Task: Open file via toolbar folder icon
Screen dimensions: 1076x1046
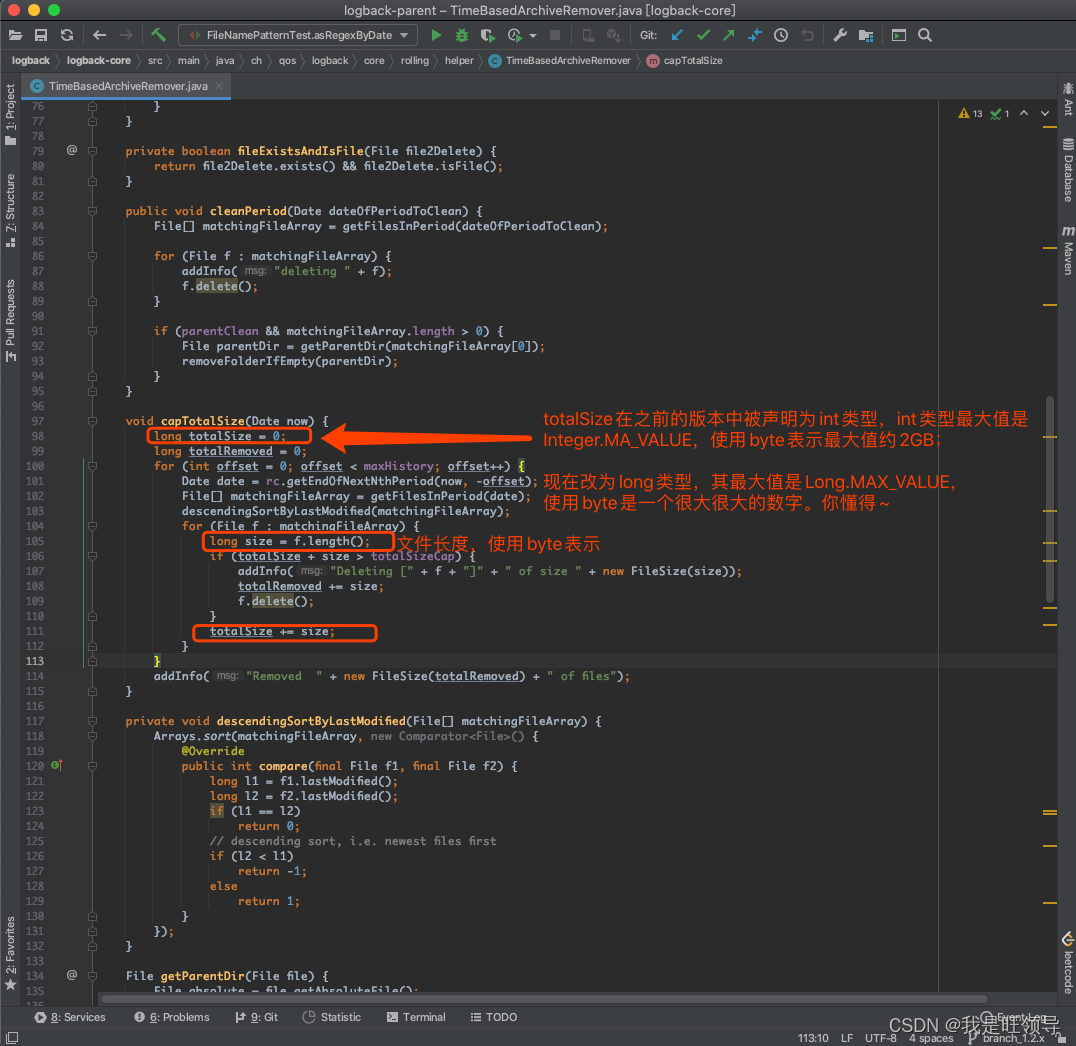Action: click(15, 35)
